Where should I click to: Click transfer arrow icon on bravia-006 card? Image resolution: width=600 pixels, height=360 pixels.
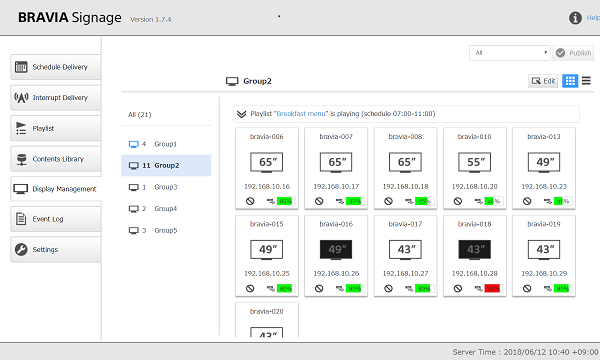[x=271, y=201]
